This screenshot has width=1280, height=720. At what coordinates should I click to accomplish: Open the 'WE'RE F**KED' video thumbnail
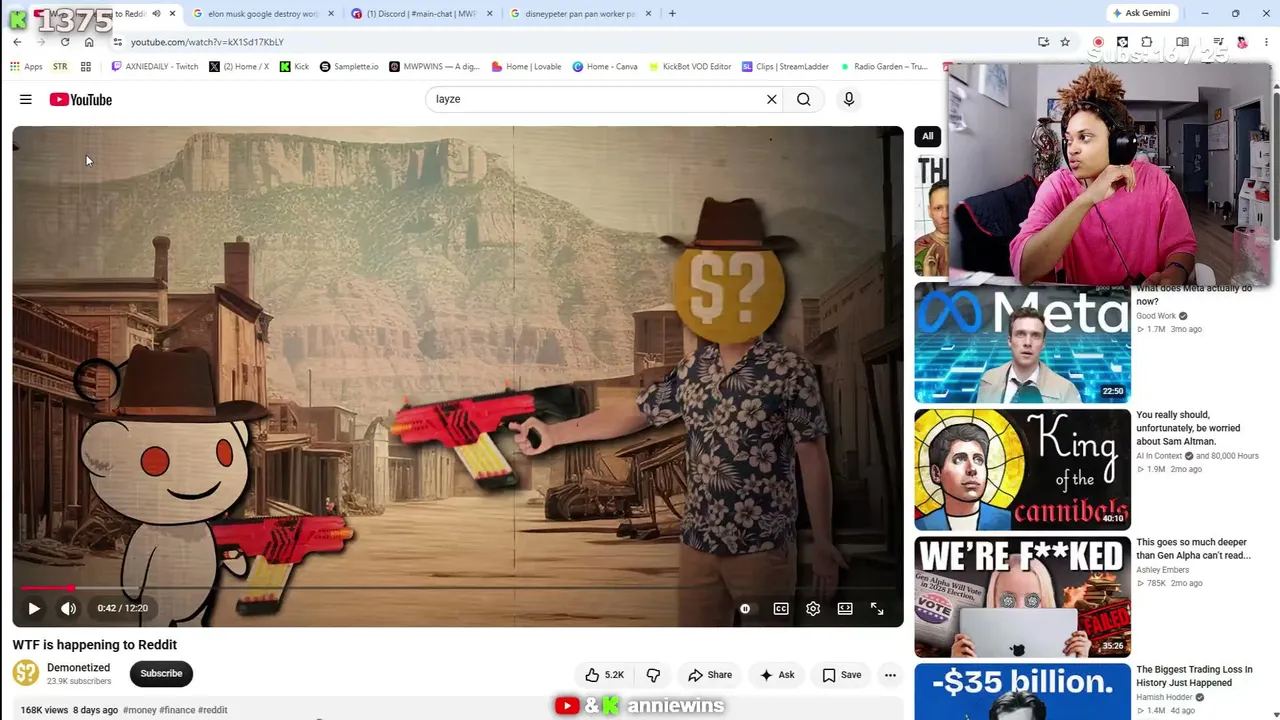(1022, 597)
